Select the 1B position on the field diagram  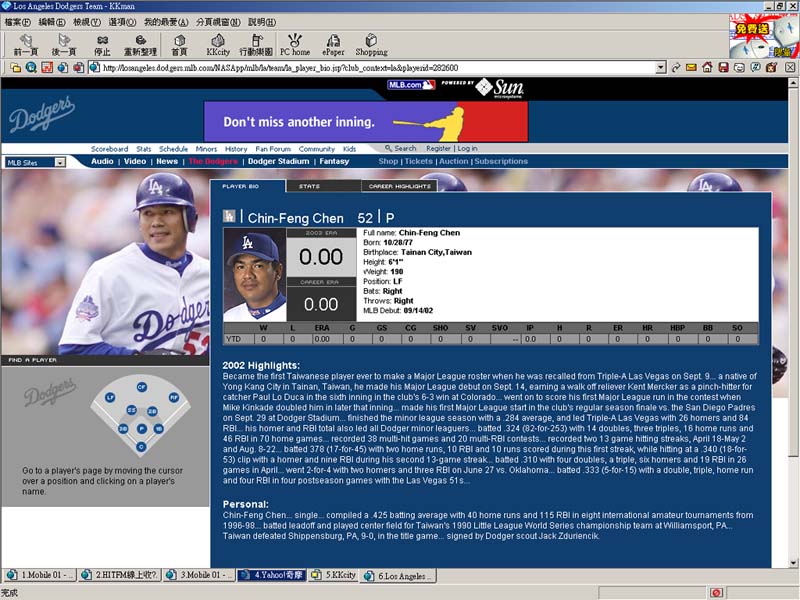(x=159, y=429)
